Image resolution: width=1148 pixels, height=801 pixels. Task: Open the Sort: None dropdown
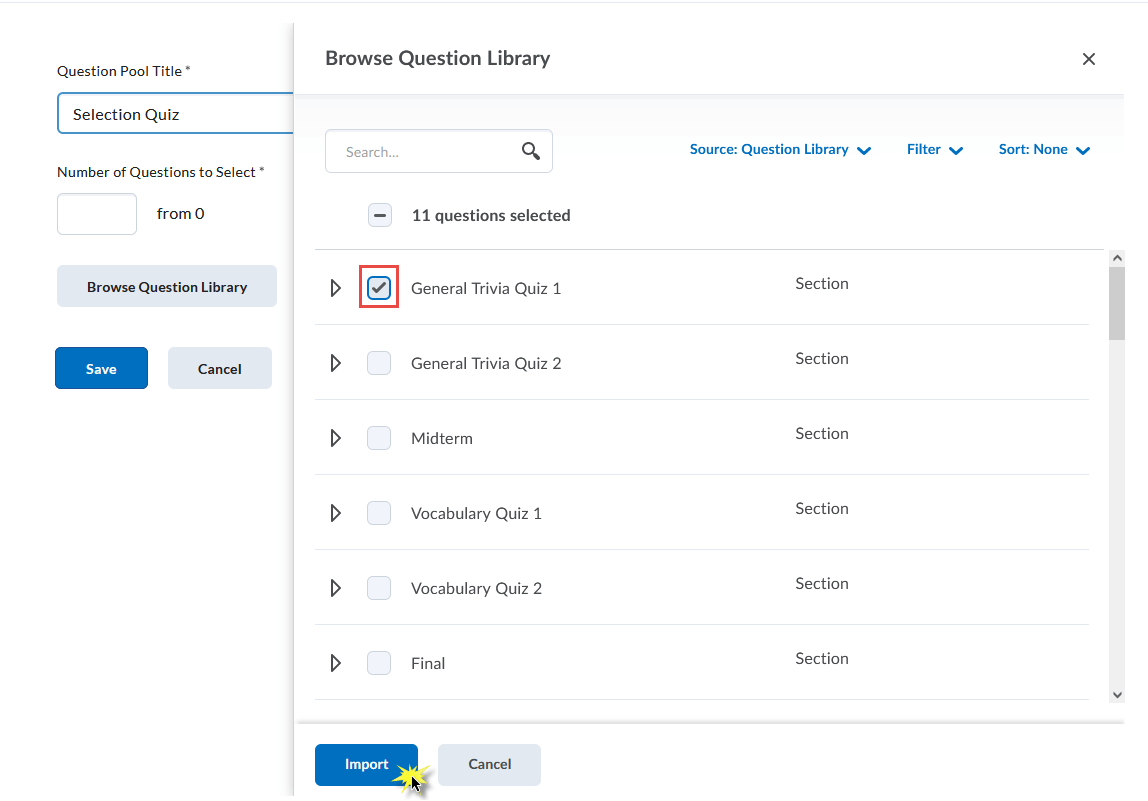click(1043, 150)
